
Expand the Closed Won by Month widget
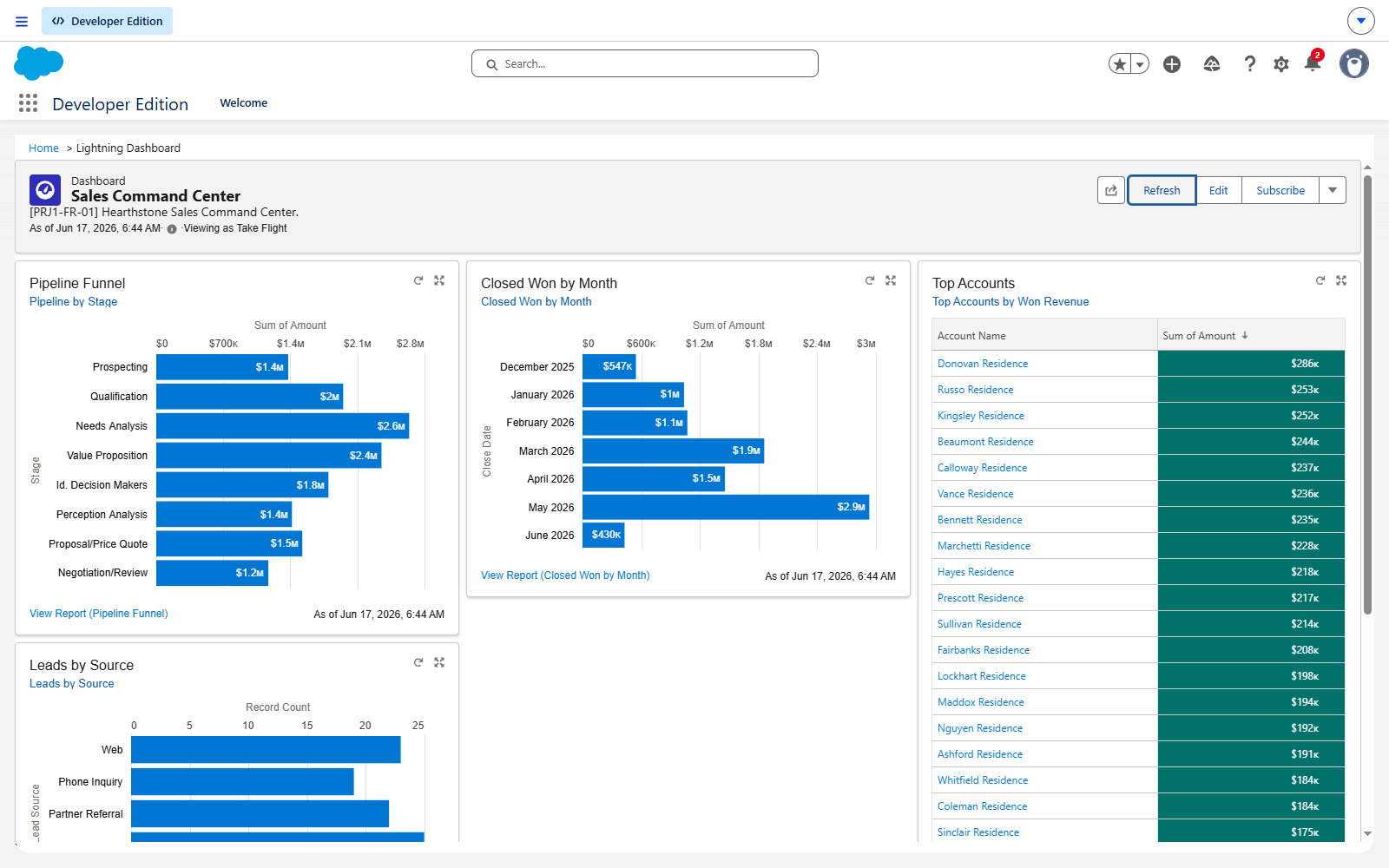891,280
